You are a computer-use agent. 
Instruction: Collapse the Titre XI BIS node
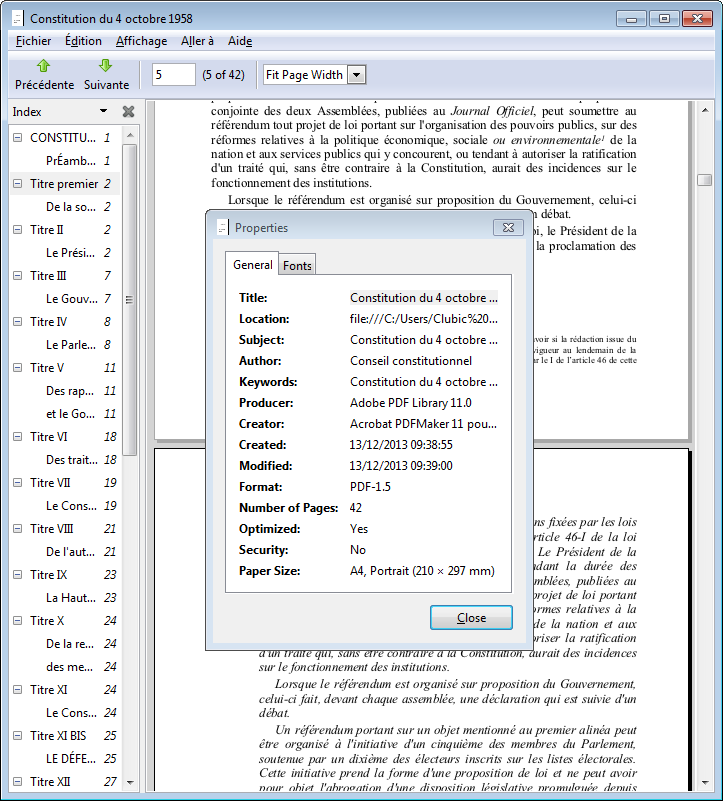pyautogui.click(x=17, y=736)
